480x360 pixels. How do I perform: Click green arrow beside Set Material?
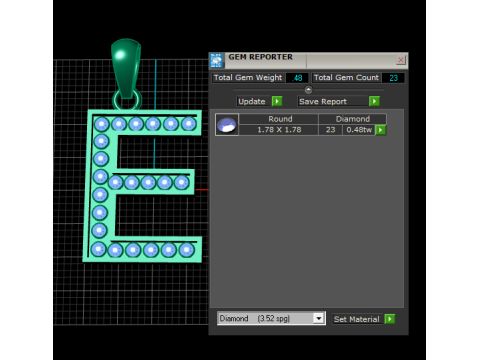[389, 319]
